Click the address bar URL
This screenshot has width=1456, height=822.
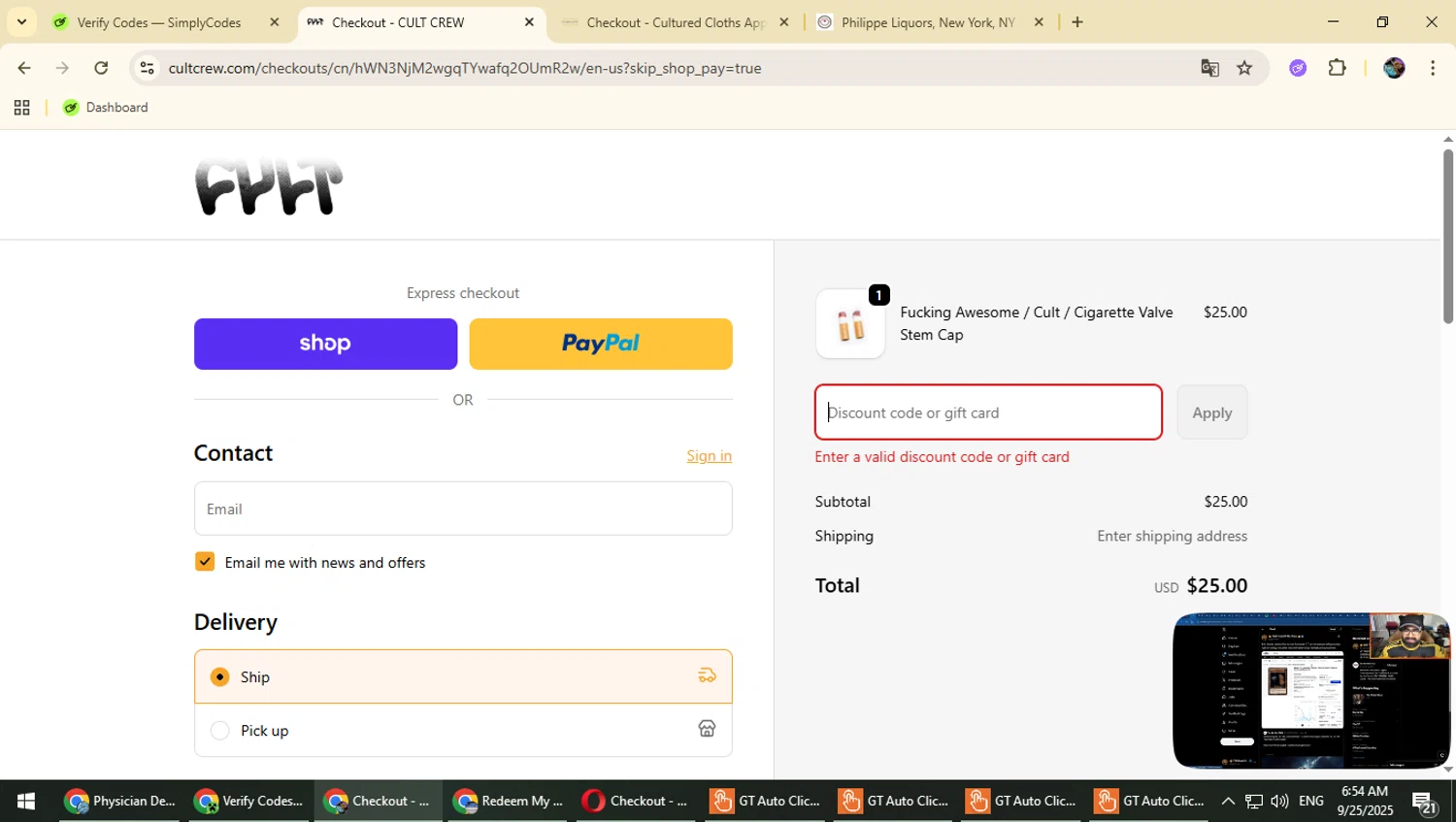point(464,68)
